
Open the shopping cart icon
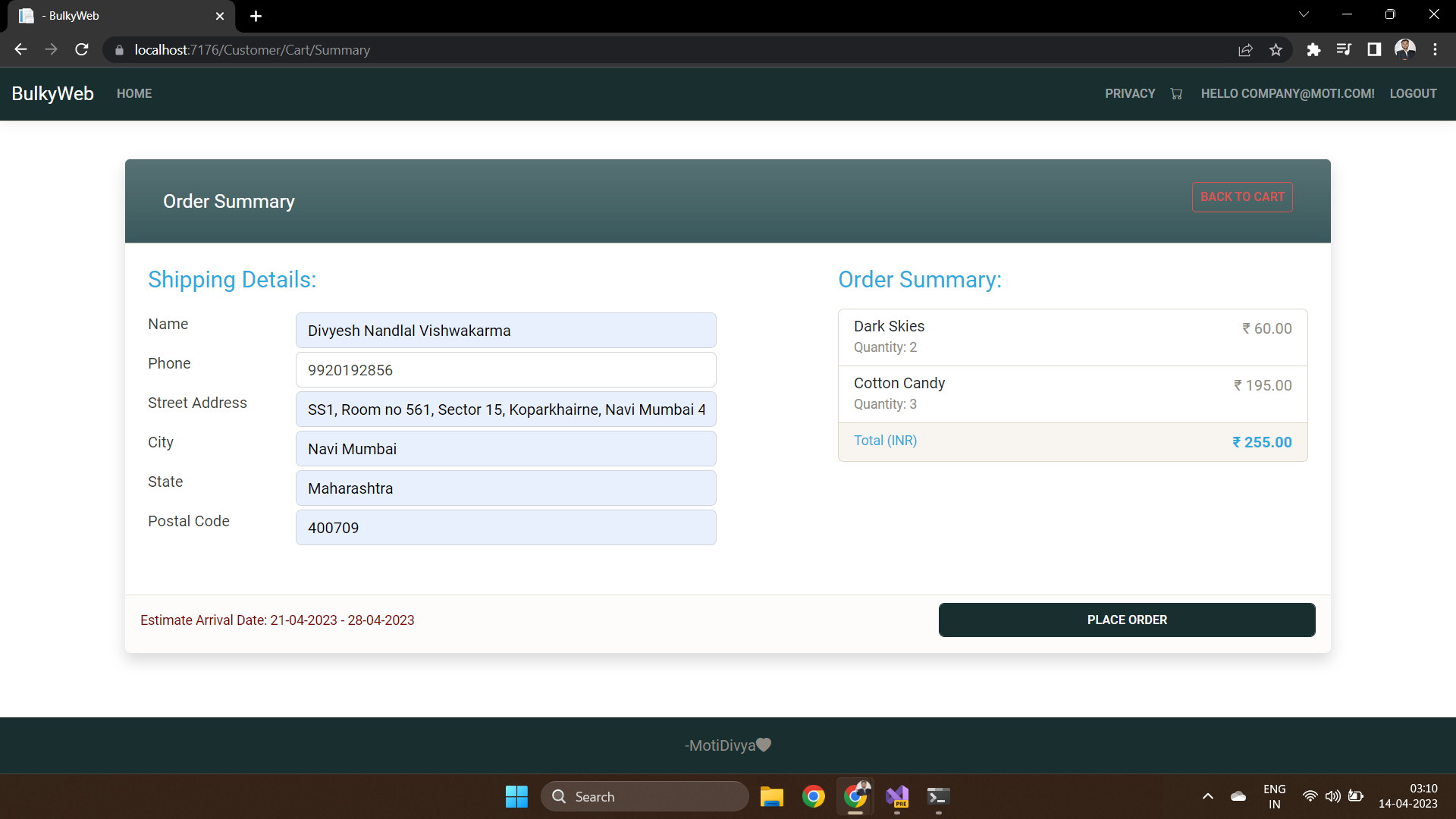[x=1176, y=93]
